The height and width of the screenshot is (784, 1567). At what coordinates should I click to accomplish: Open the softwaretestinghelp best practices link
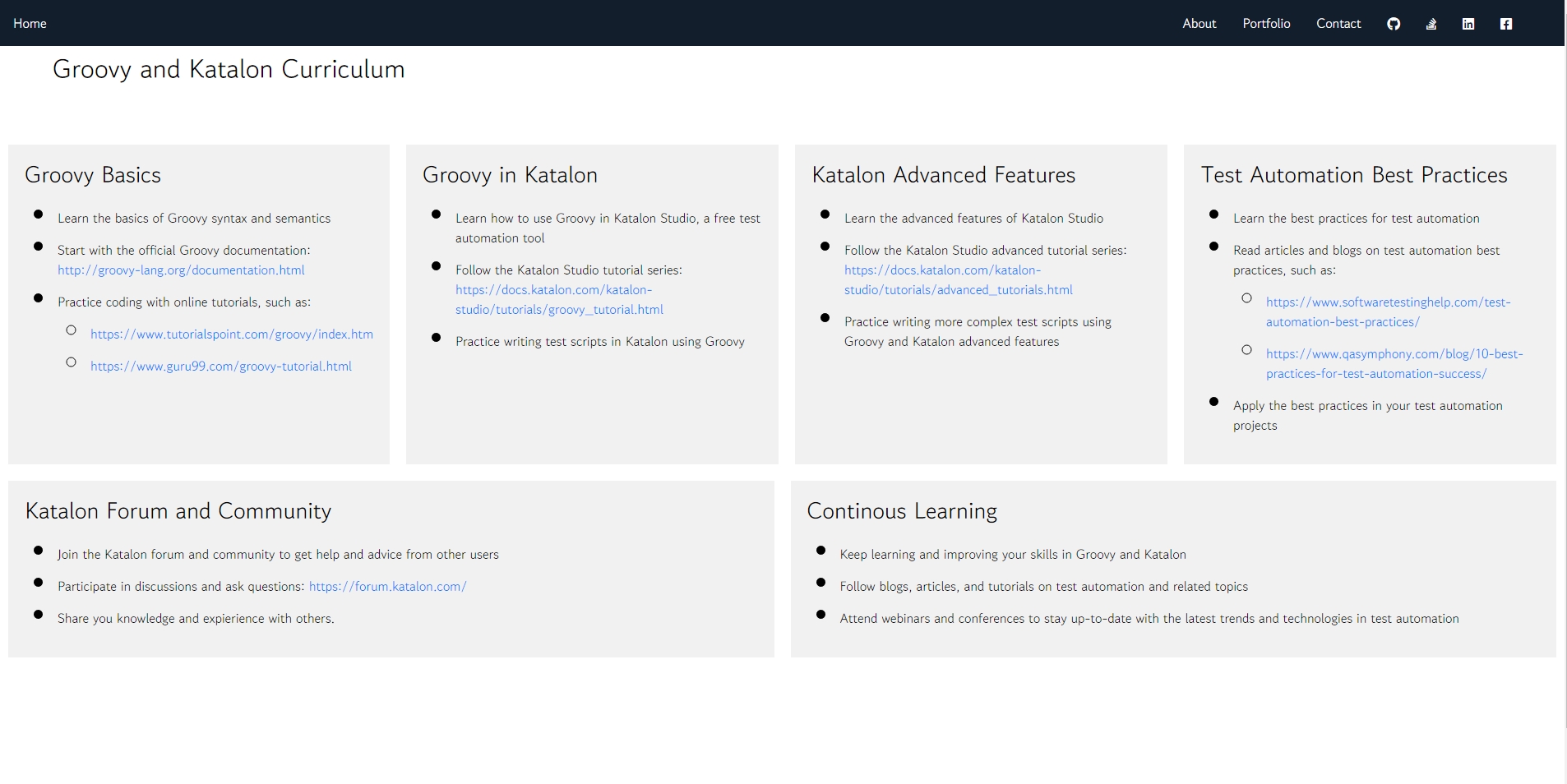[1389, 311]
